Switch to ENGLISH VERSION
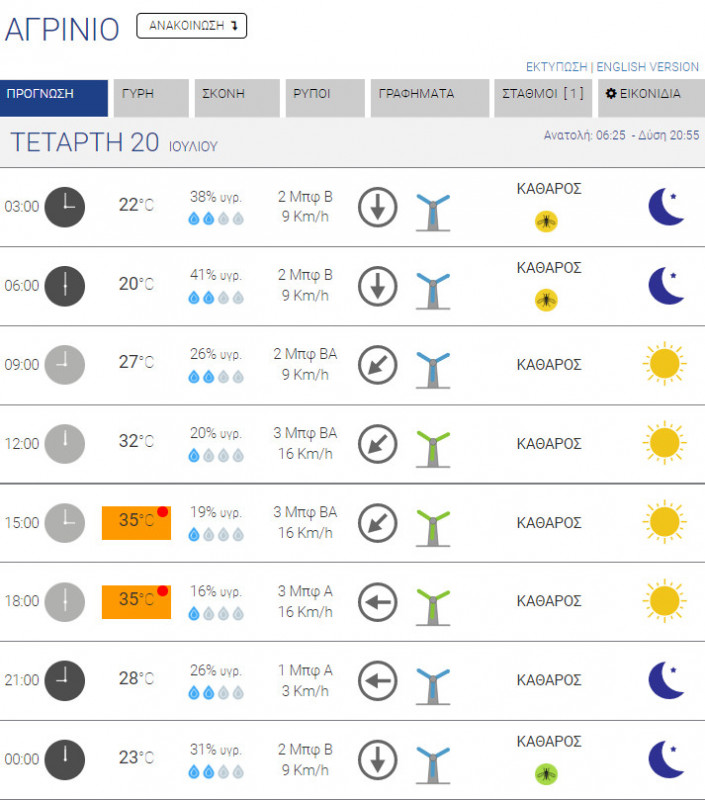This screenshot has height=800, width=705. pos(648,67)
